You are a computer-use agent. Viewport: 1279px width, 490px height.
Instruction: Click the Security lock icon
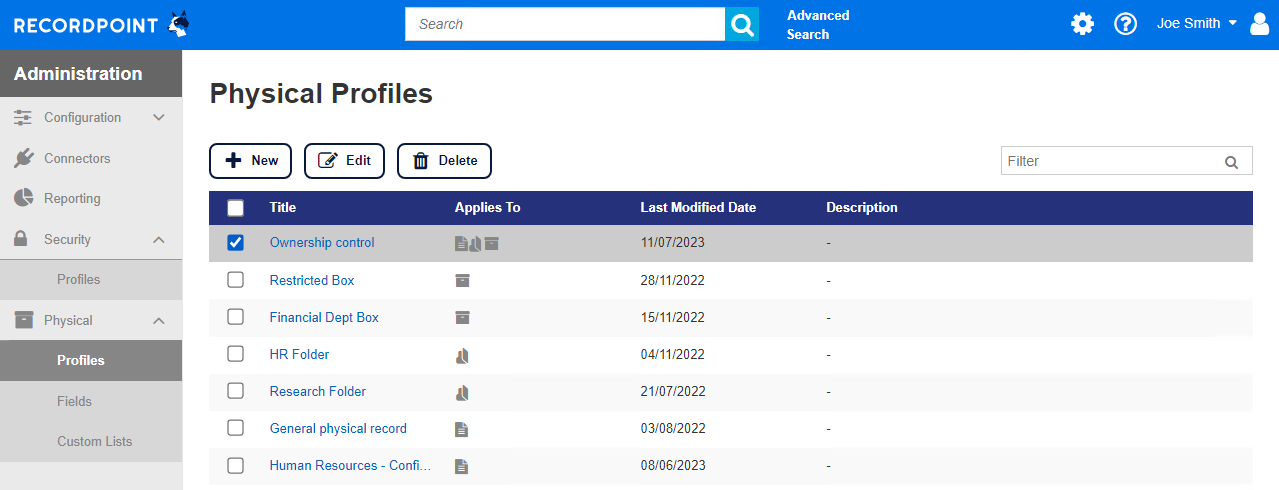click(x=20, y=239)
